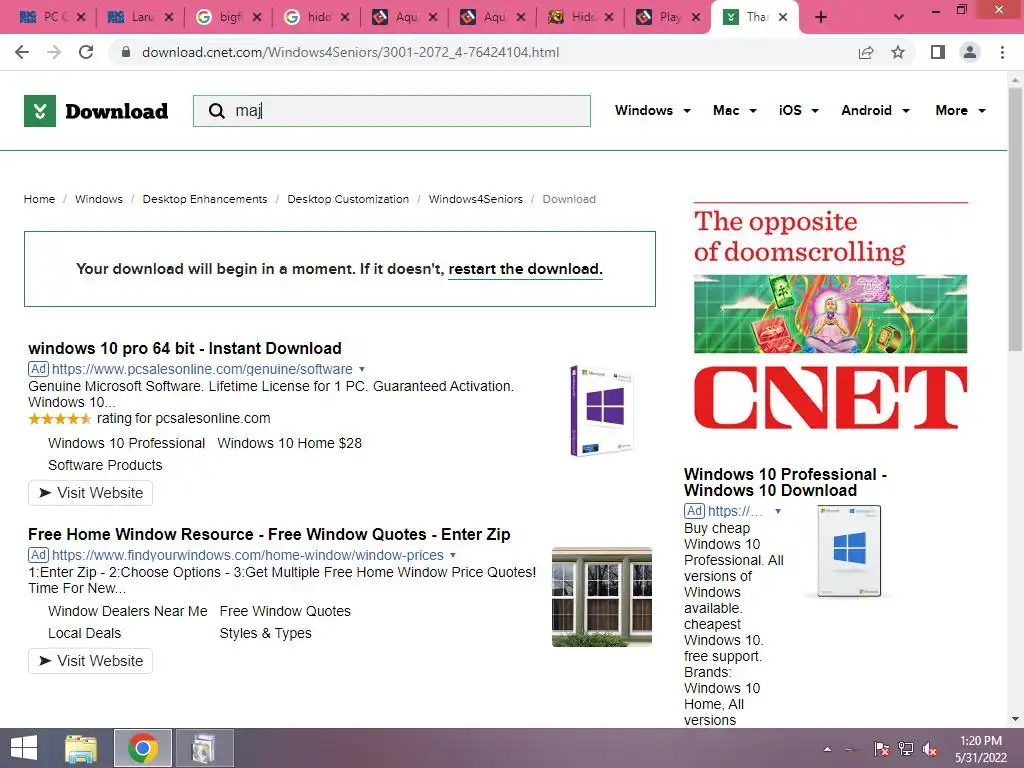This screenshot has height=768, width=1024.
Task: Open Chrome three-dot menu
Action: 1002,52
